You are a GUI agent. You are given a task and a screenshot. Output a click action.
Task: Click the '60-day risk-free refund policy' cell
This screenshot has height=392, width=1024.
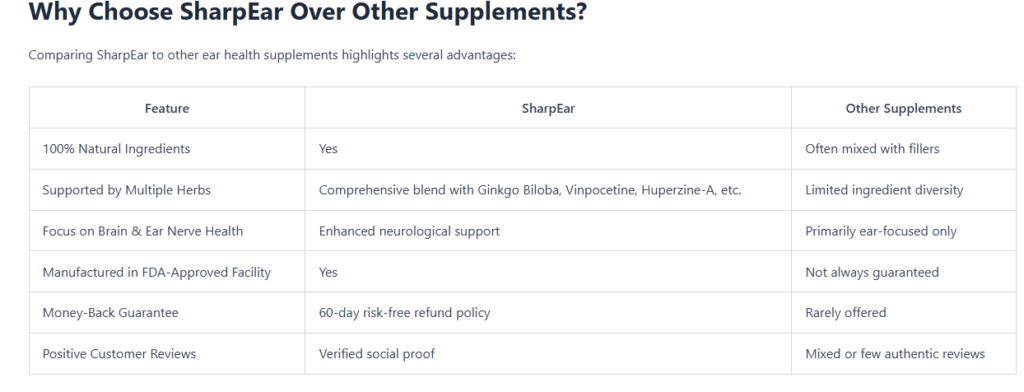click(x=548, y=313)
